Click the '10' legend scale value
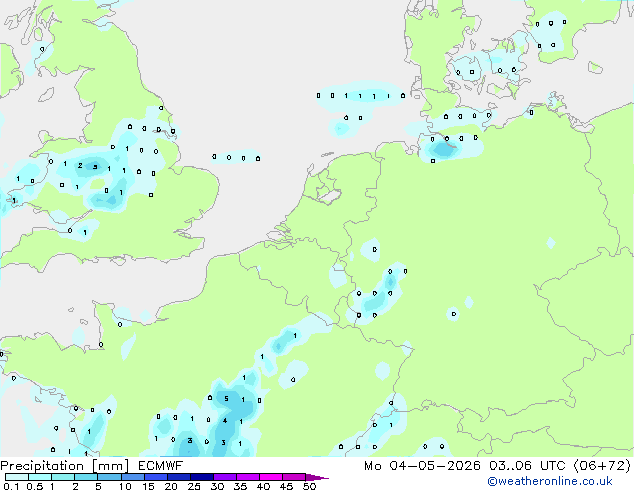Image resolution: width=634 pixels, height=490 pixels. [x=125, y=486]
